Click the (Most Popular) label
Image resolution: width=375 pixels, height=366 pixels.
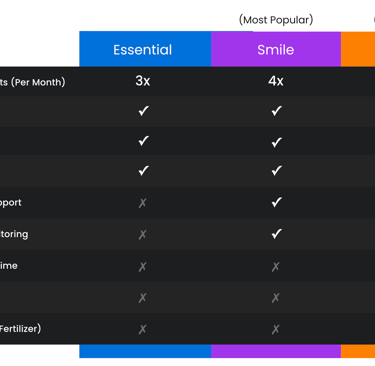point(276,20)
